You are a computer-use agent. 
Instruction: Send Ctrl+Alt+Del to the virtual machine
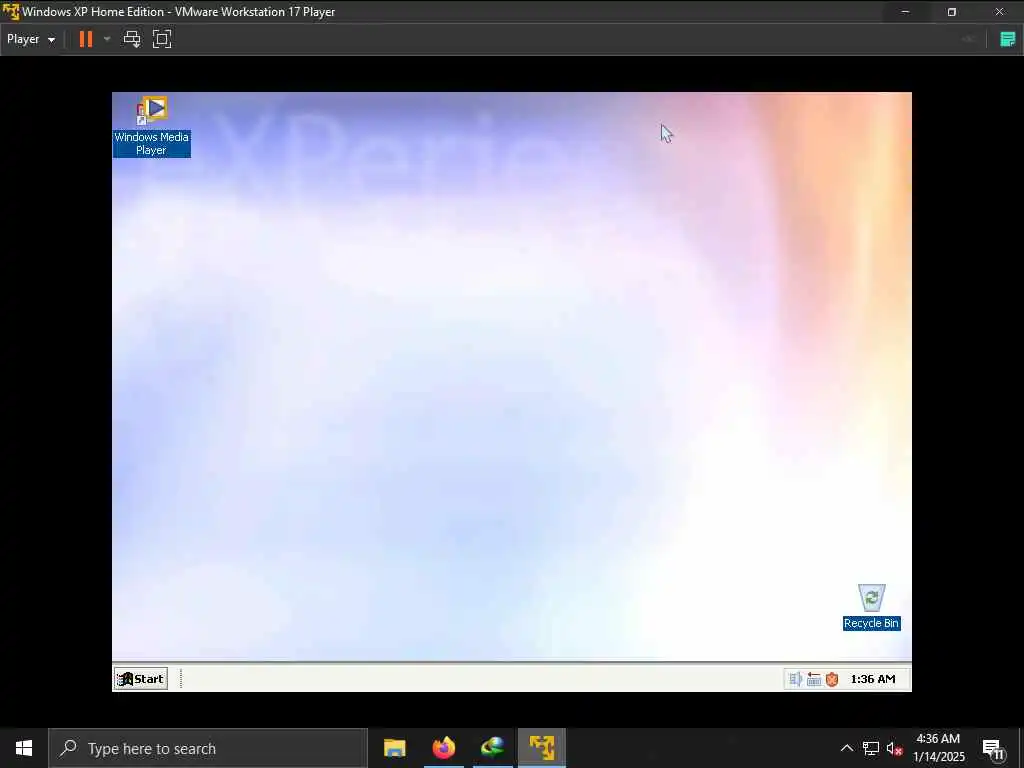(132, 39)
